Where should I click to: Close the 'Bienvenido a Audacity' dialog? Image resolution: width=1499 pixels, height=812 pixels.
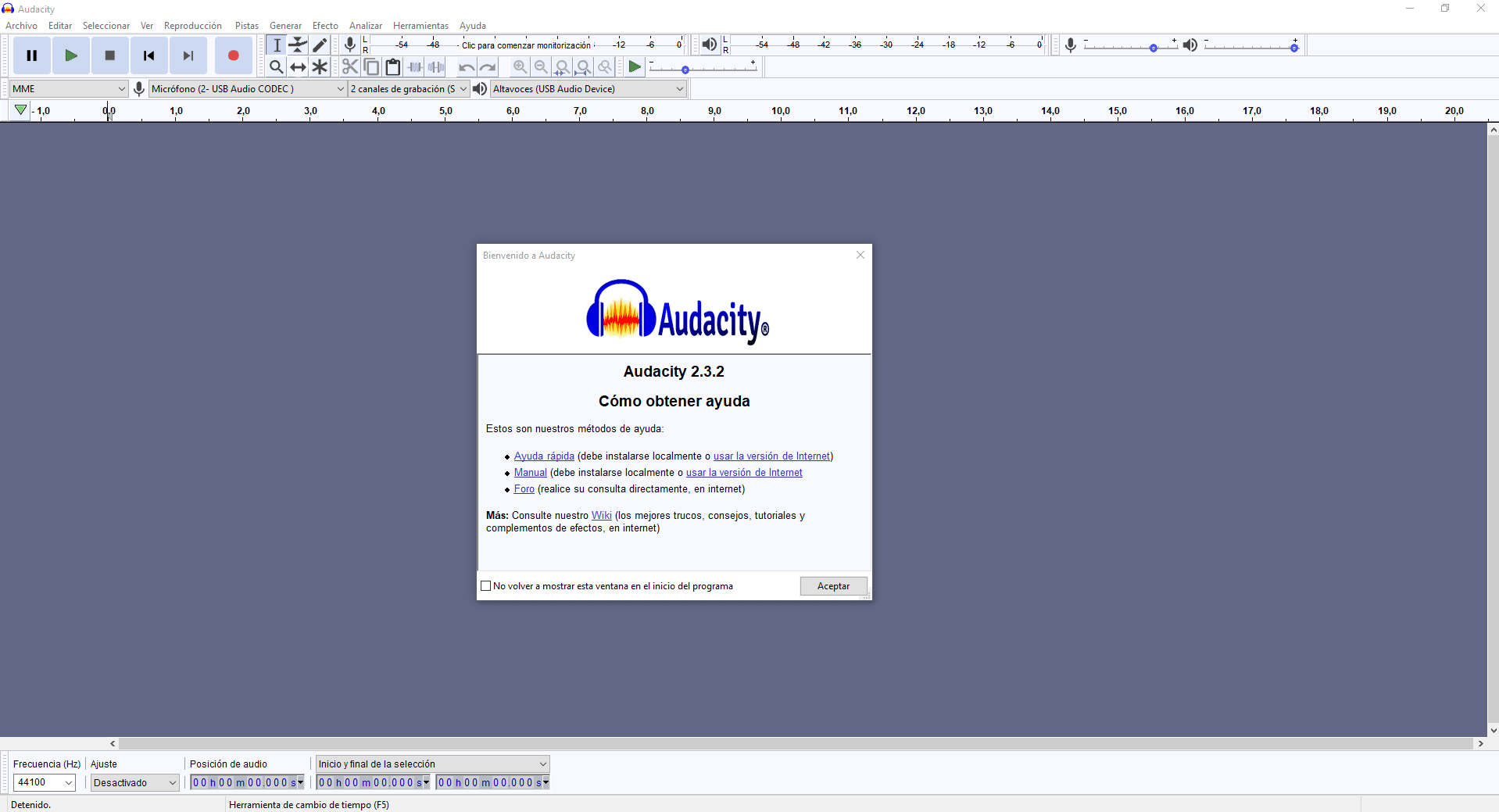[860, 255]
